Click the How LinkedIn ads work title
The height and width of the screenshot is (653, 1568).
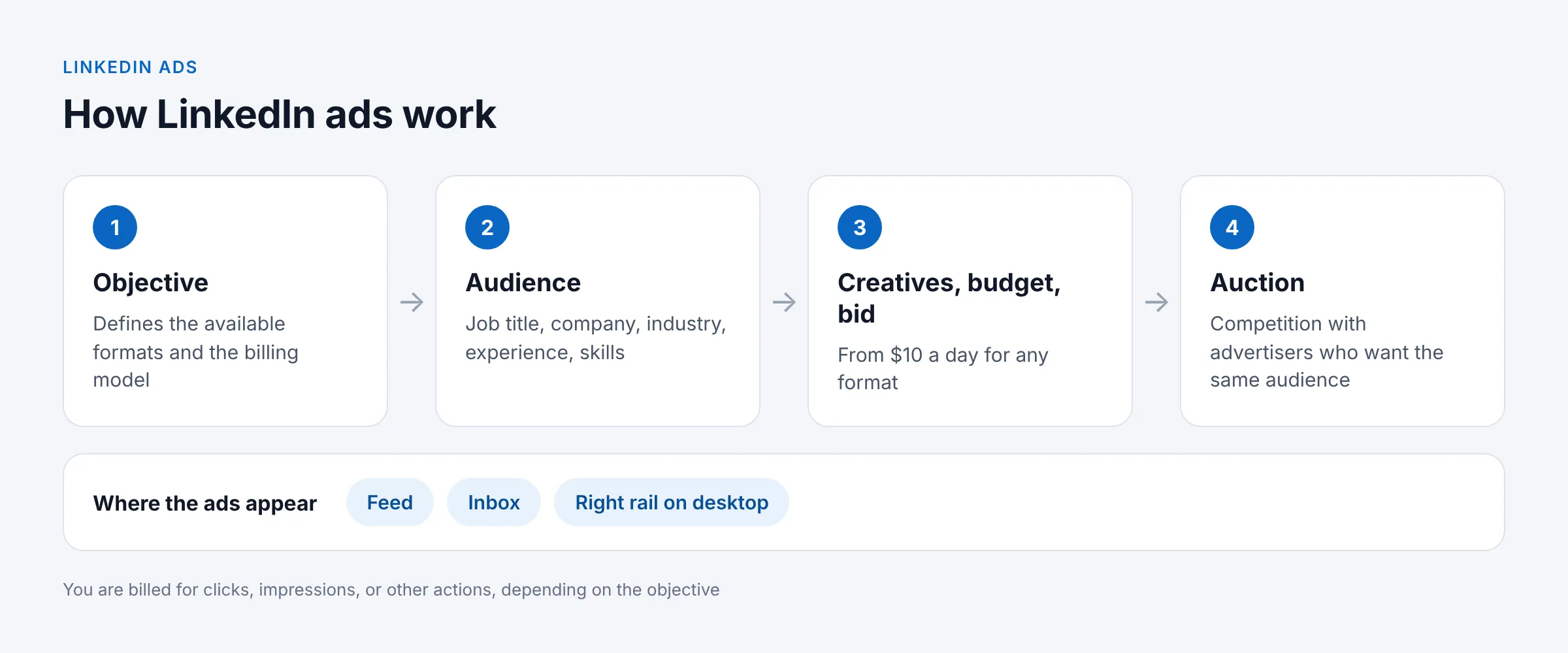pos(280,114)
